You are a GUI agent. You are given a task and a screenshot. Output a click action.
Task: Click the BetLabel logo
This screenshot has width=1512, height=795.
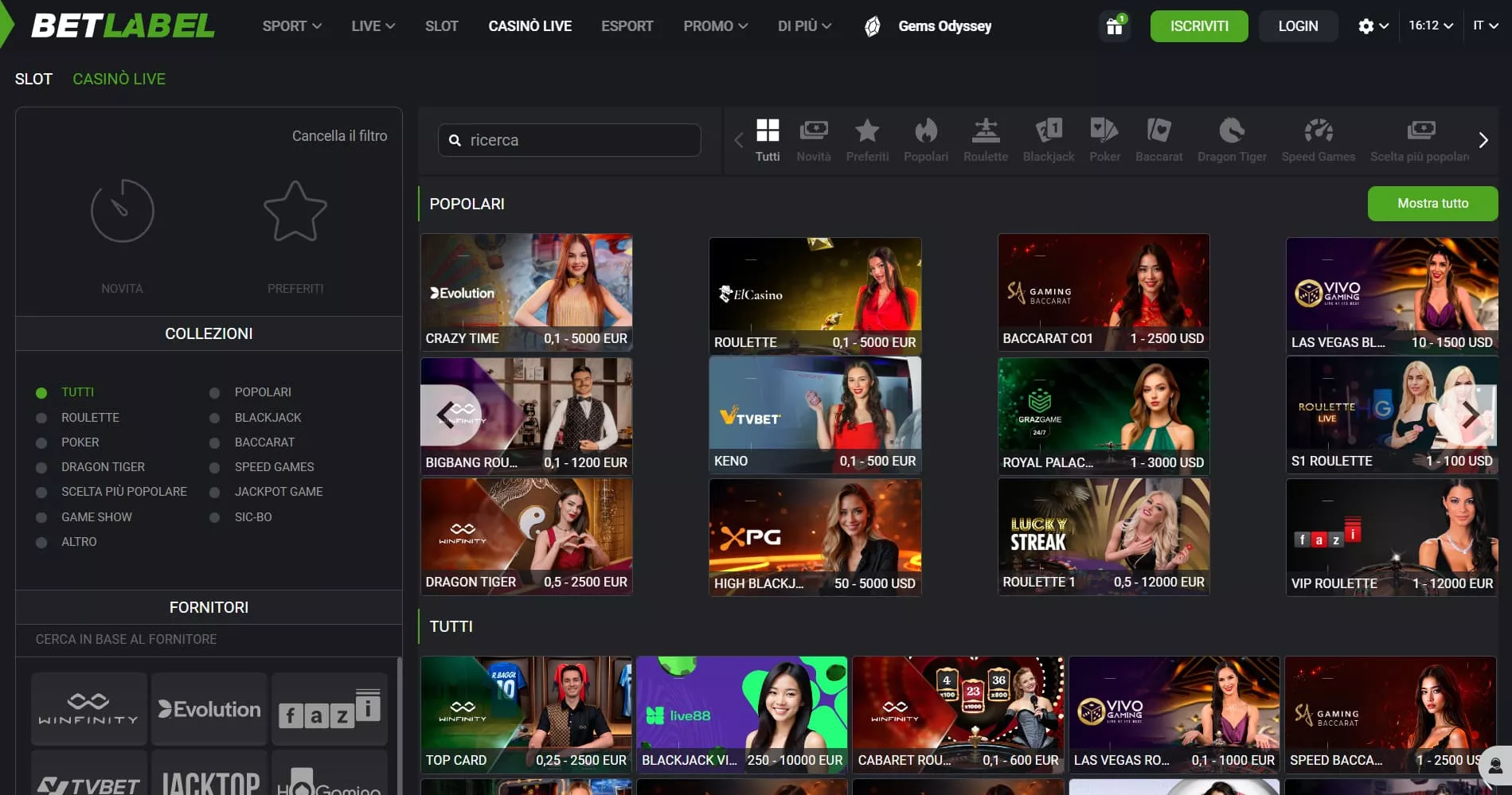[122, 26]
